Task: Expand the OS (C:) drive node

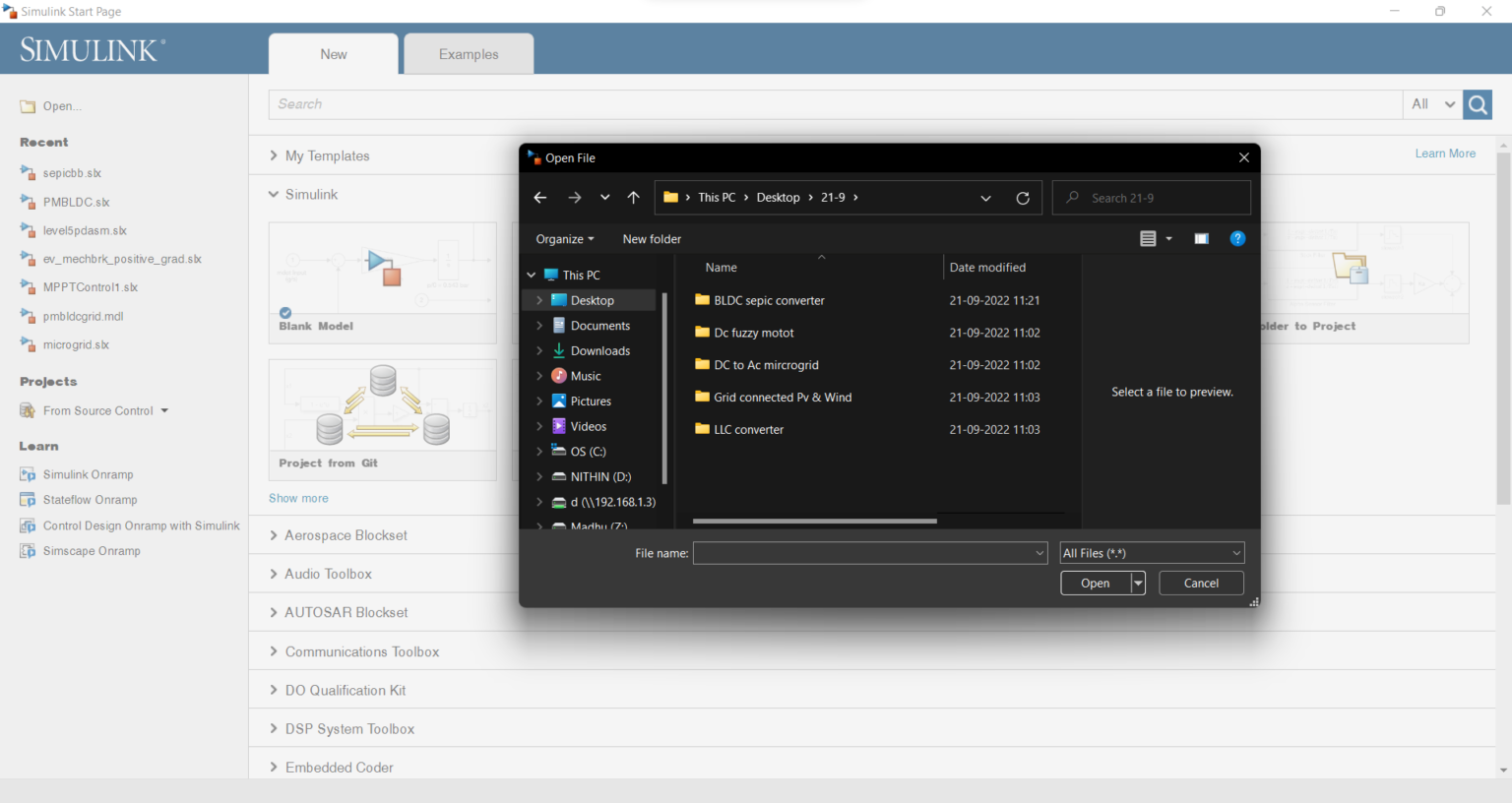Action: 539,452
